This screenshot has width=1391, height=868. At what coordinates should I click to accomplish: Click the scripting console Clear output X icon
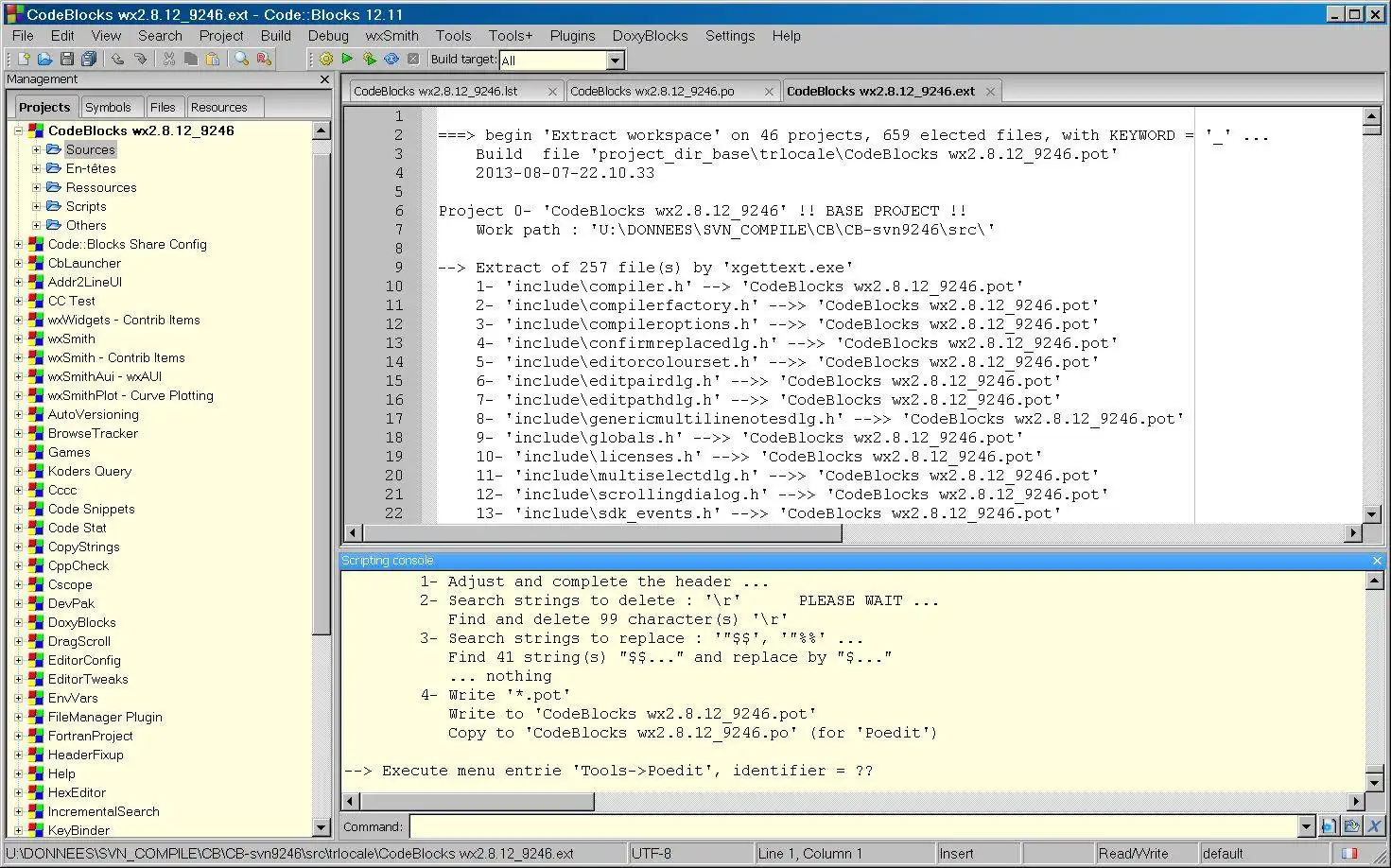point(1374,826)
